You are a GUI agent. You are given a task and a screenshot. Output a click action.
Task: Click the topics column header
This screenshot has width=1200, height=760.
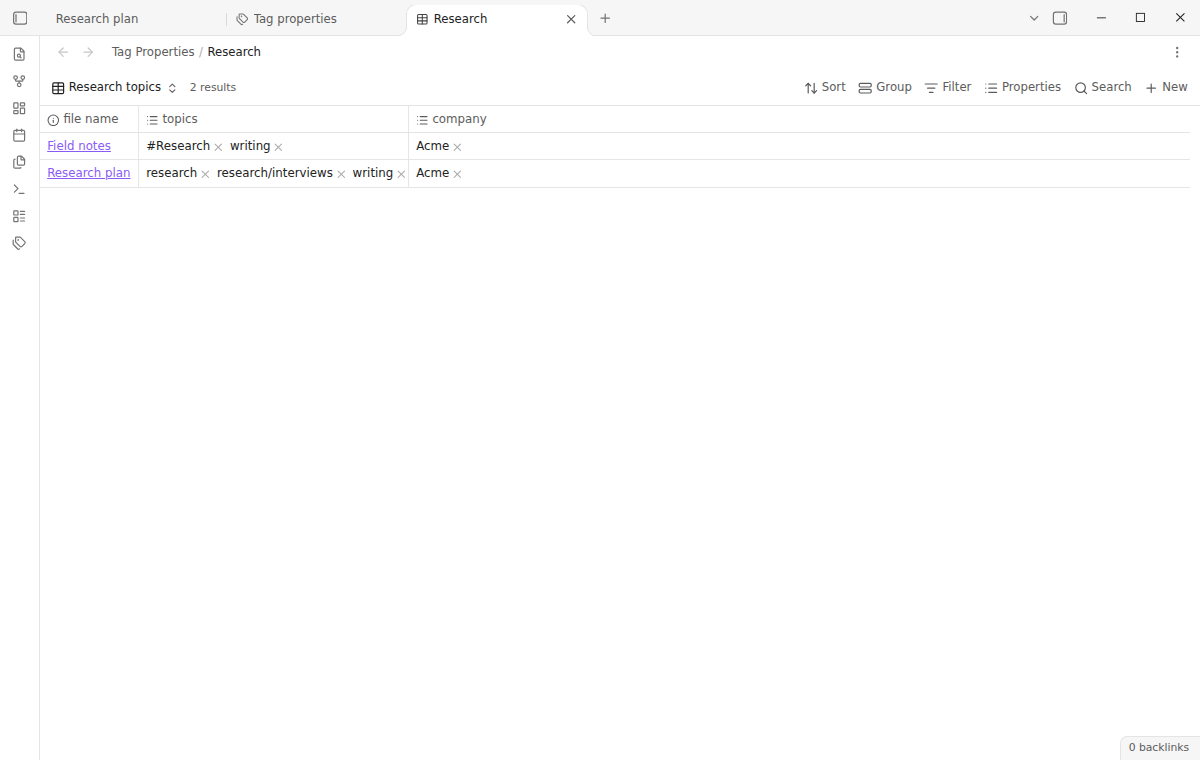[273, 119]
